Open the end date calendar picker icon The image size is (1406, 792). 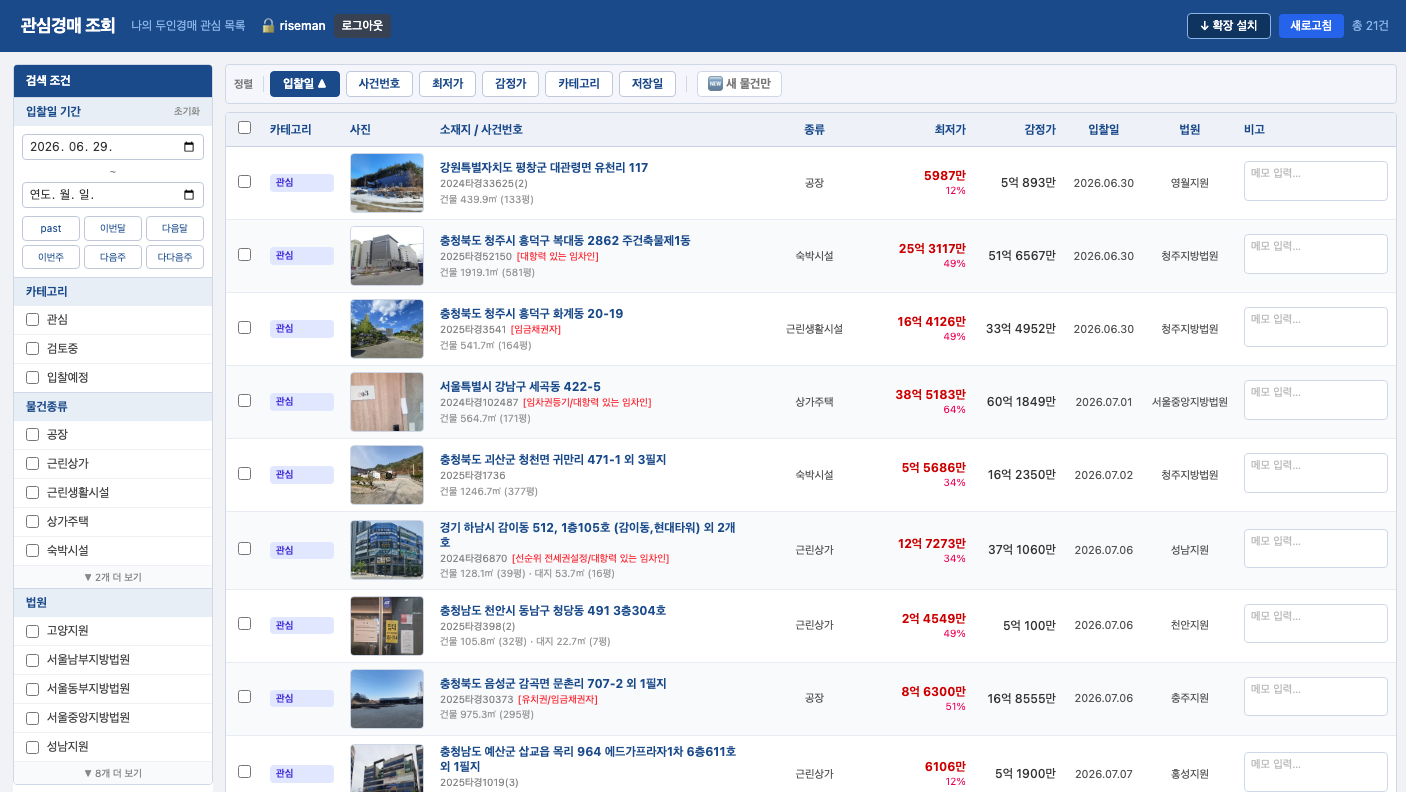click(189, 195)
